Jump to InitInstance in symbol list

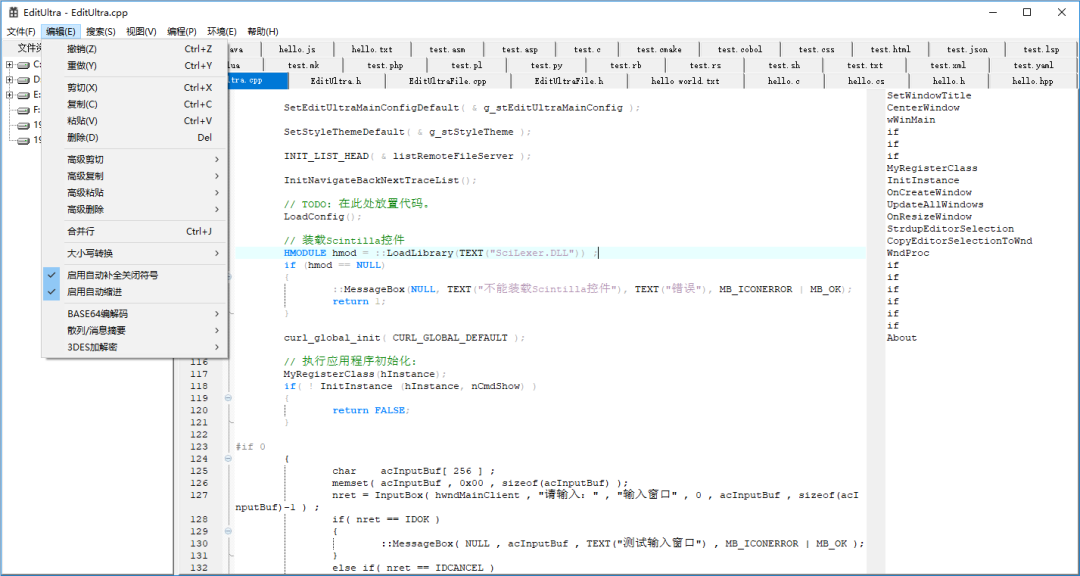tap(923, 181)
